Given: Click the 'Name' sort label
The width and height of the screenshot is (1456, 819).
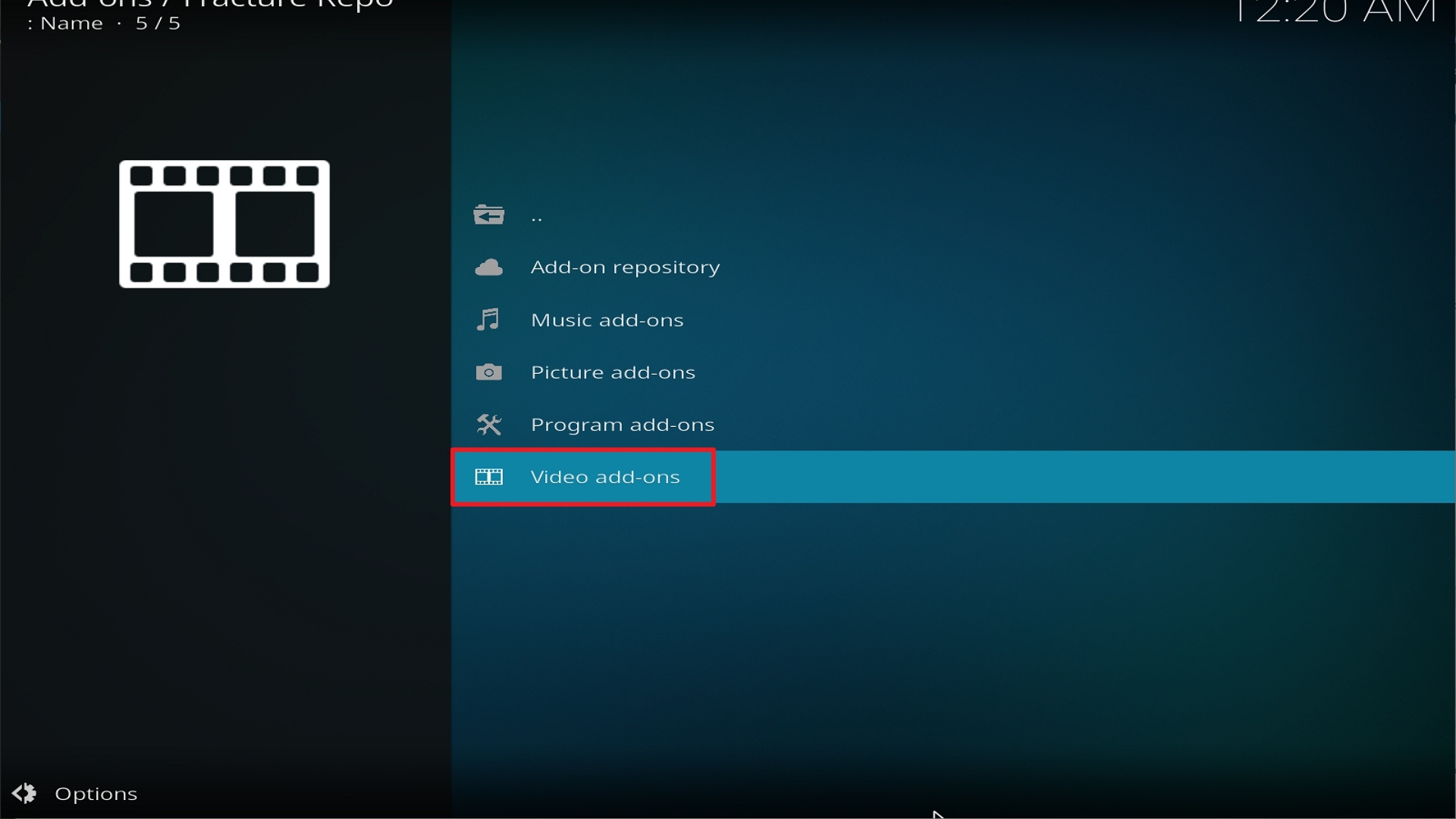Looking at the screenshot, I should click(71, 24).
